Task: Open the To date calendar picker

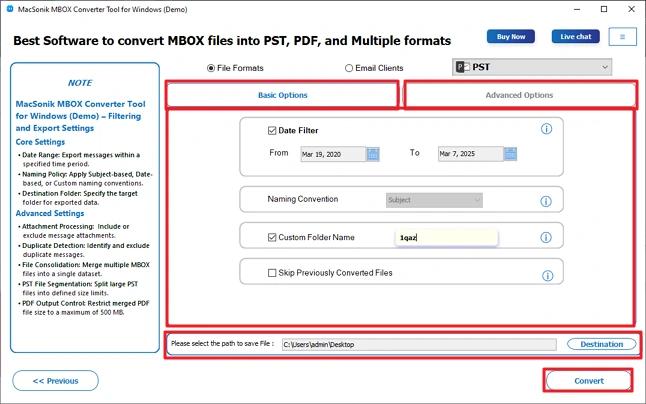Action: point(510,154)
